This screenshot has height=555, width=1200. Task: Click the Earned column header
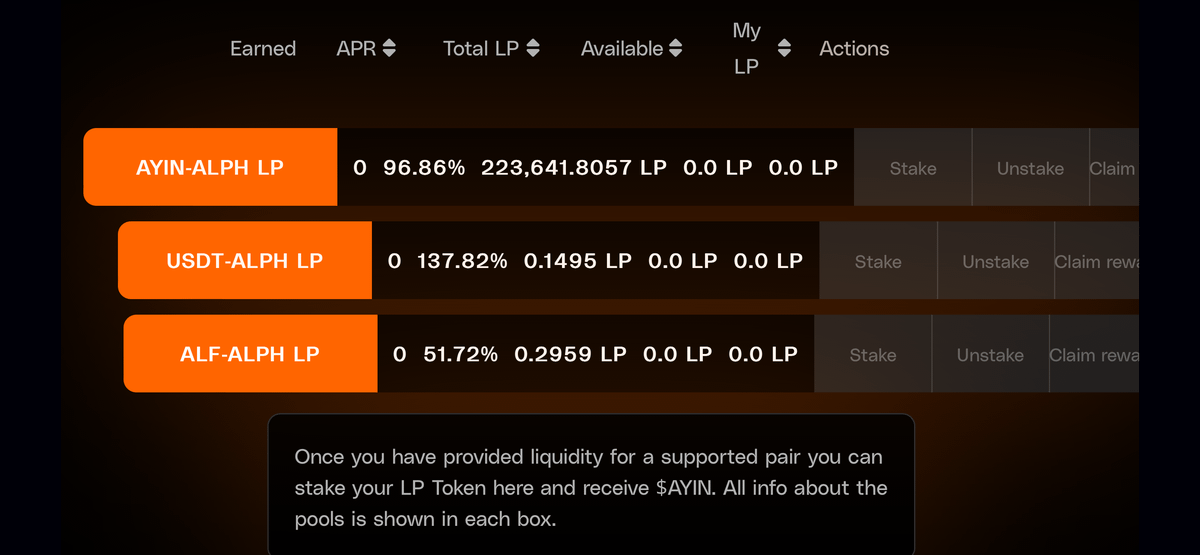(x=263, y=48)
